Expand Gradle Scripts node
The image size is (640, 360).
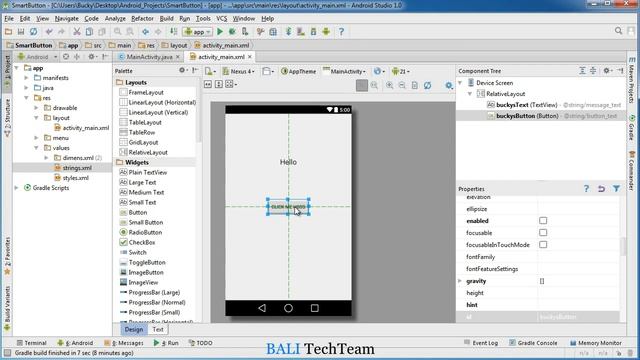pos(17,188)
